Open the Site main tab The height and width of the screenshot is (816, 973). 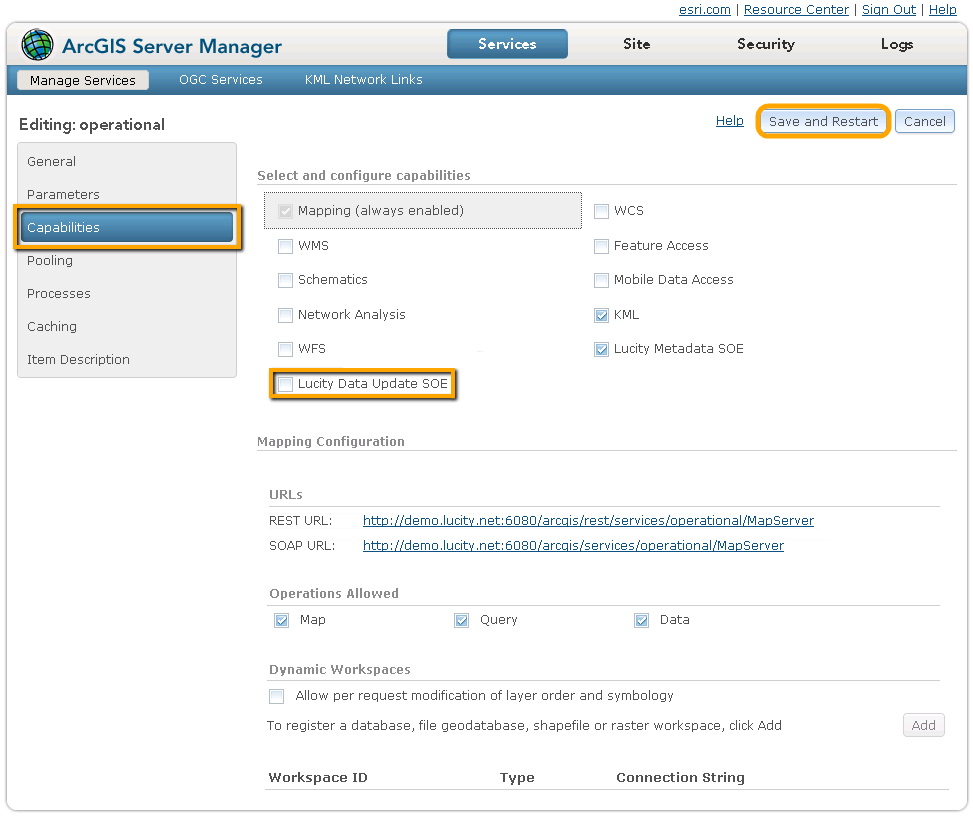pos(637,44)
